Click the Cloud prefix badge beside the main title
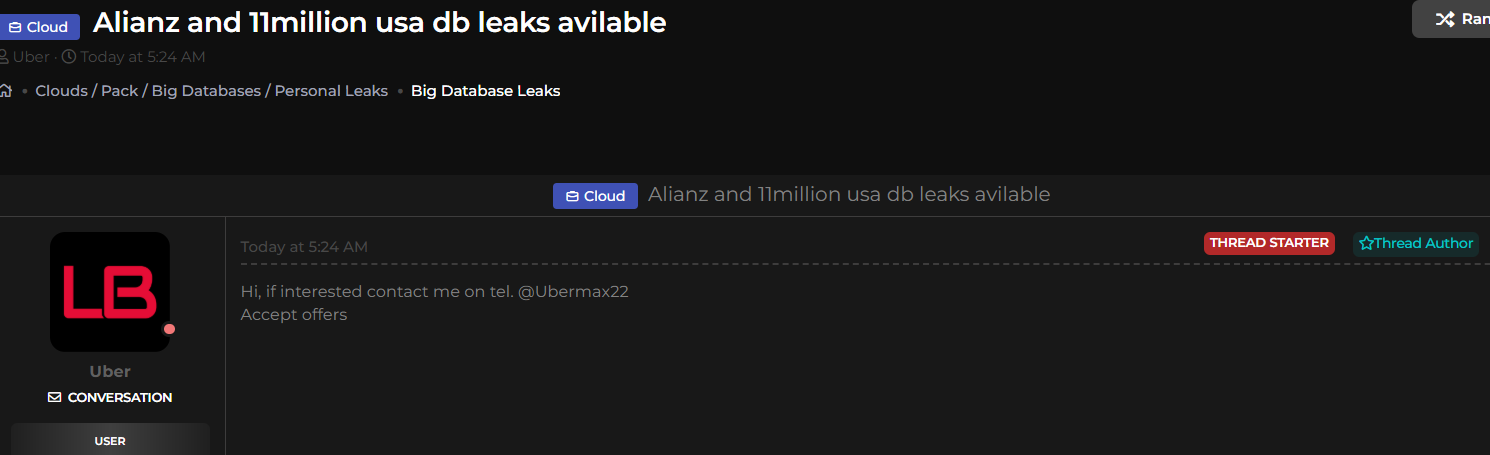The image size is (1490, 455). 39,27
